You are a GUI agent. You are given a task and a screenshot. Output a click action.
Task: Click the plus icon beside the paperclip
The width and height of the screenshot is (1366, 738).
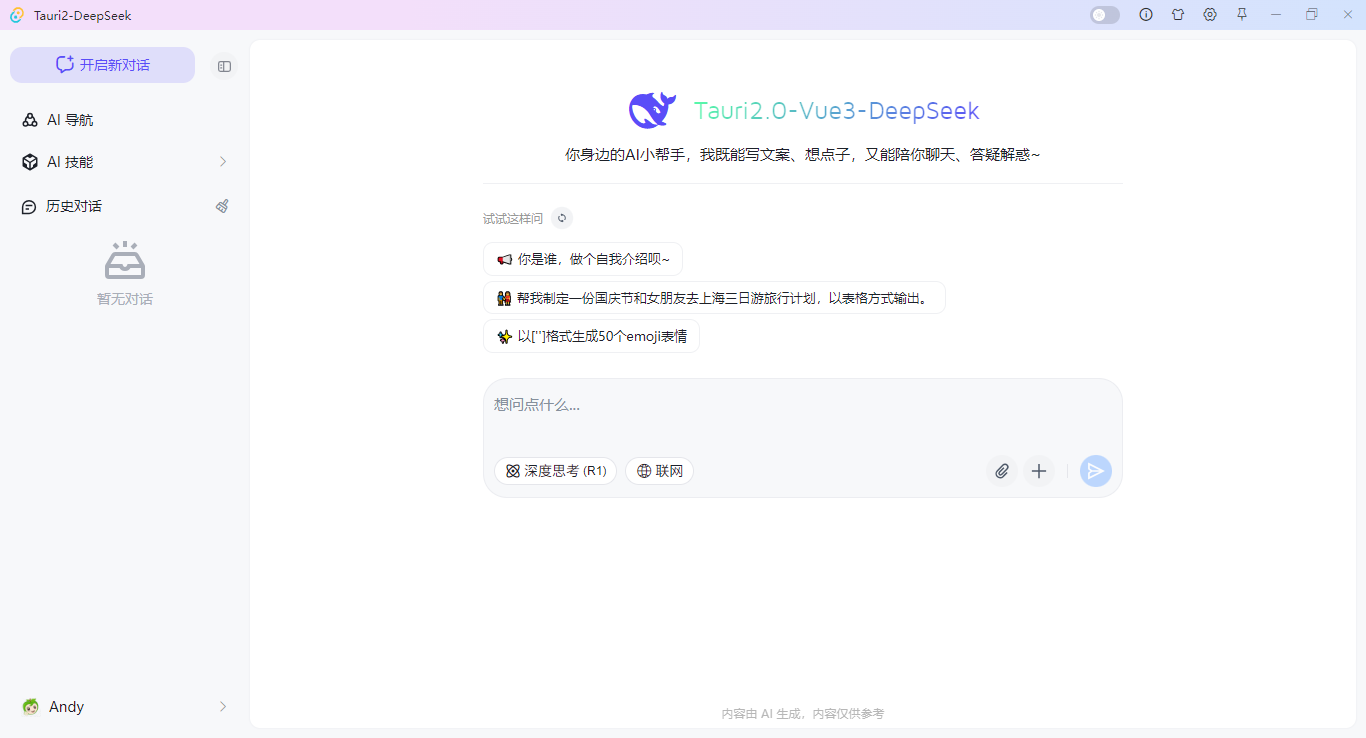tap(1039, 470)
